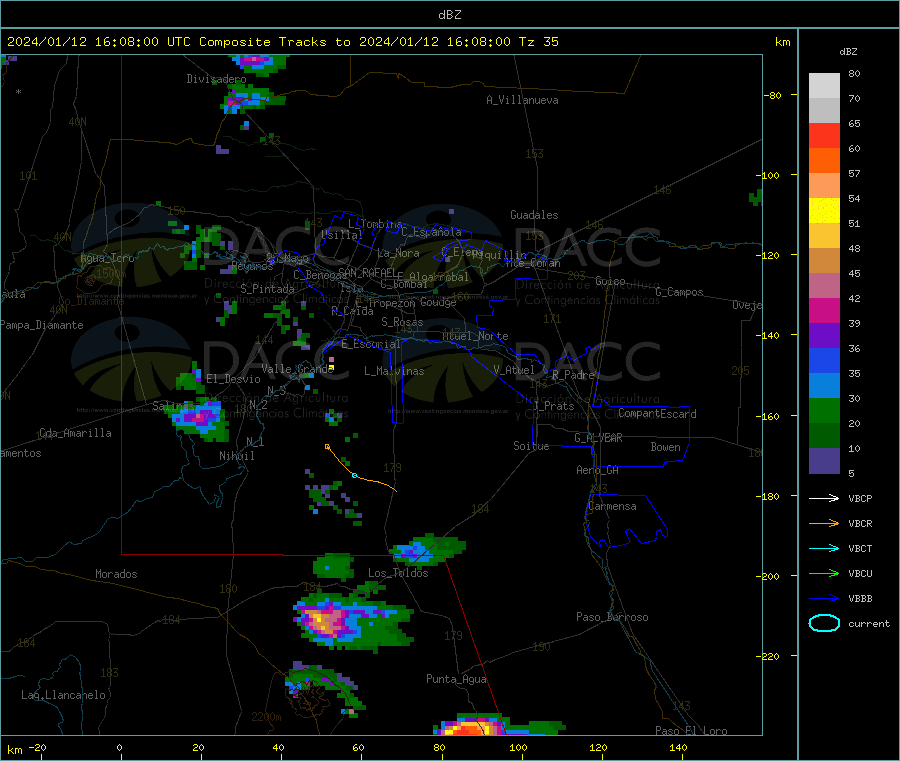Click the G_Campos location label
This screenshot has height=761, width=900.
click(680, 292)
